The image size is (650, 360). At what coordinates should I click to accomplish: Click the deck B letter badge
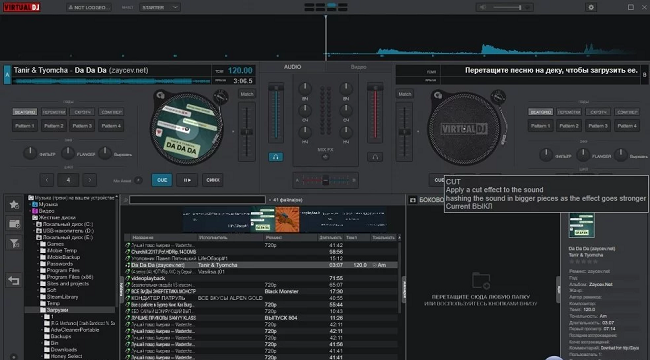[x=644, y=75]
